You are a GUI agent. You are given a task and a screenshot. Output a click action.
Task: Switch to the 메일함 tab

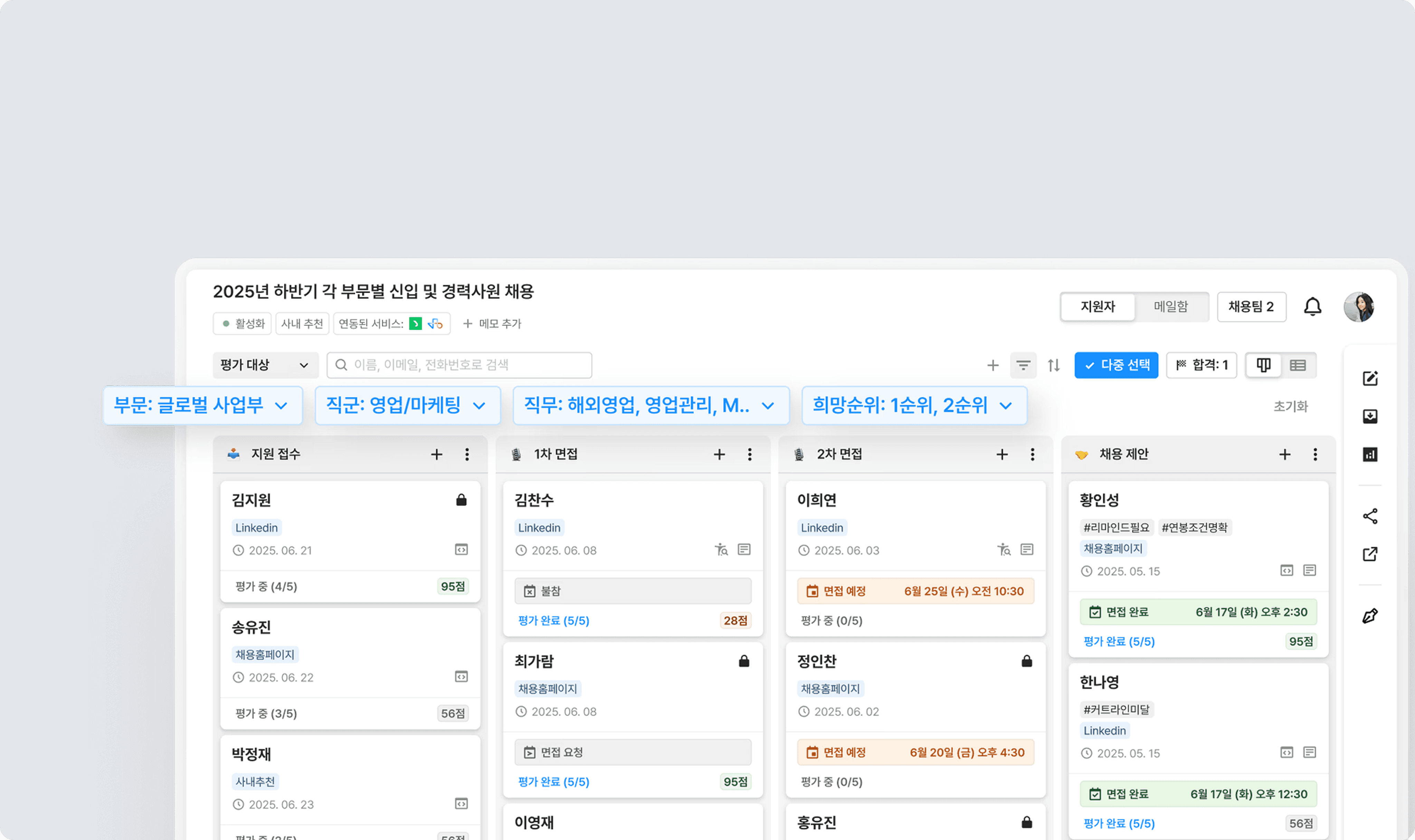(1170, 307)
